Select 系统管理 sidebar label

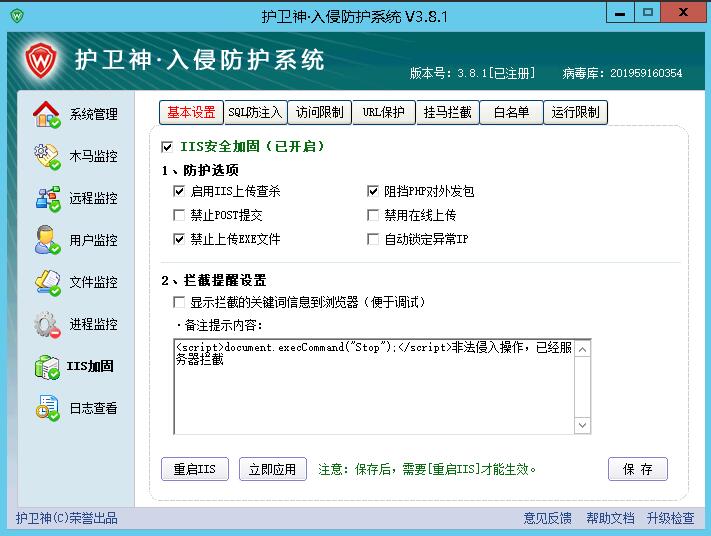coord(93,114)
